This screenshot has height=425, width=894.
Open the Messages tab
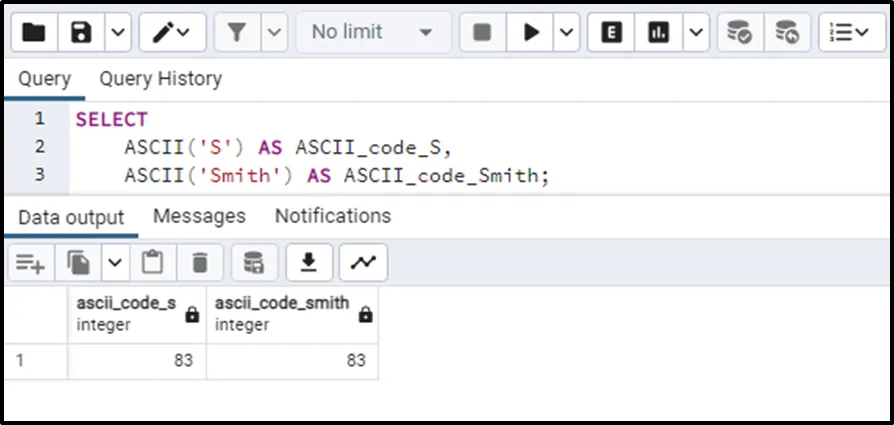[199, 216]
